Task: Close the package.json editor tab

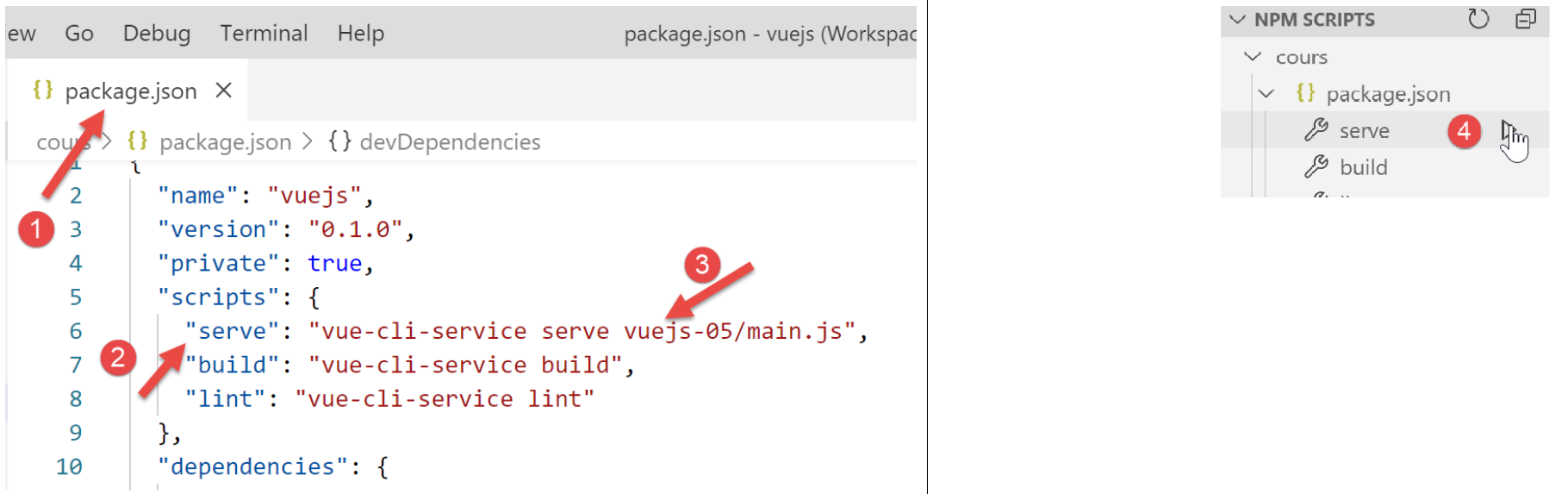Action: [224, 90]
